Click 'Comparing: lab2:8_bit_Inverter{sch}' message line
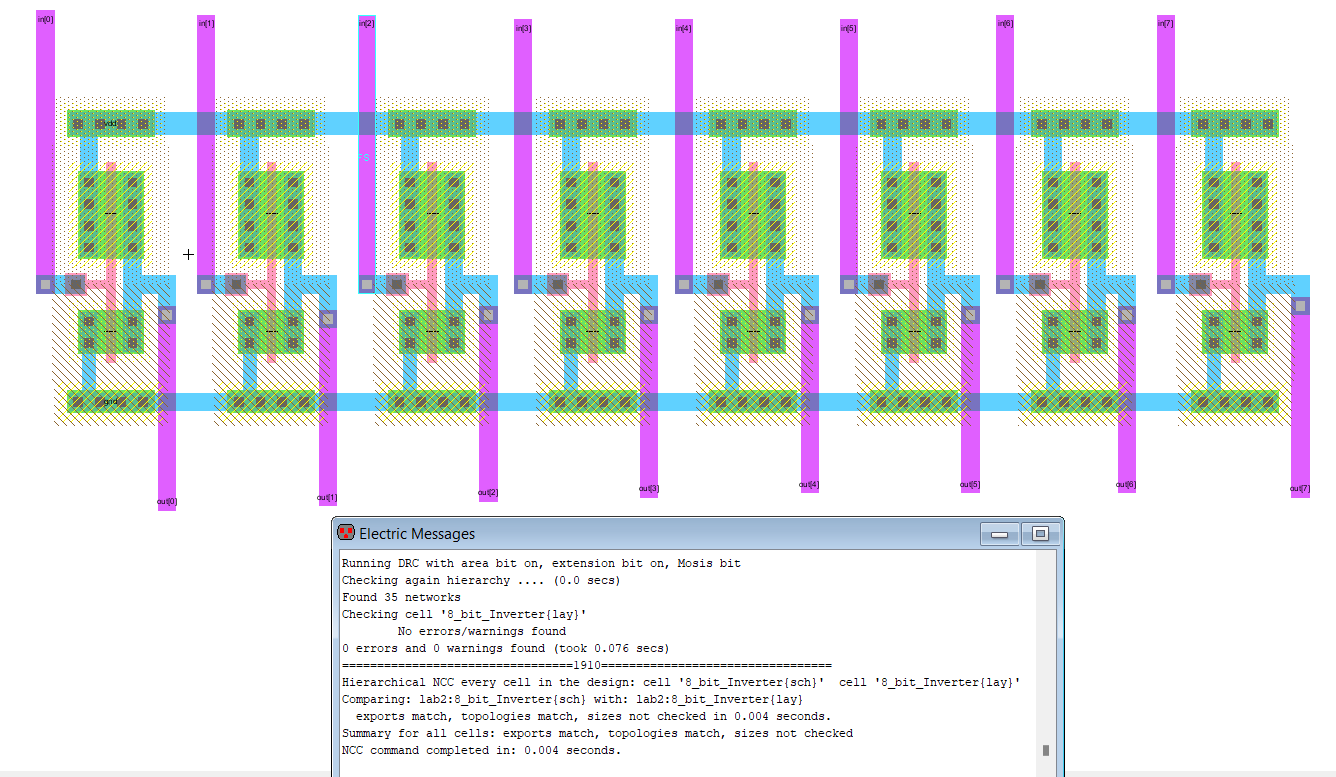1336x777 pixels. click(572, 699)
